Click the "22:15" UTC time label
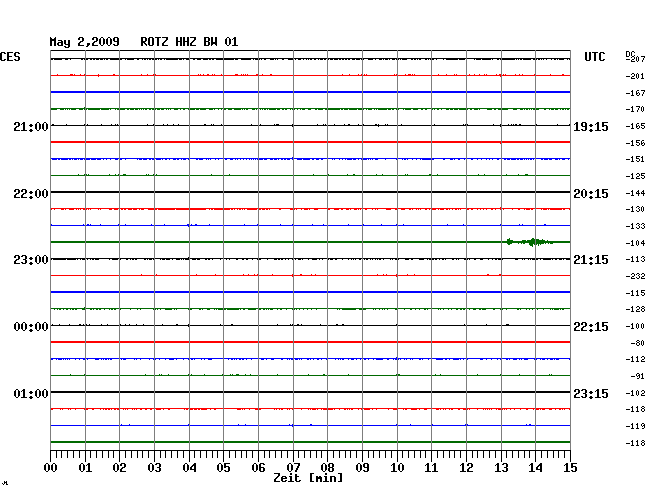The image size is (650, 494). click(x=591, y=327)
